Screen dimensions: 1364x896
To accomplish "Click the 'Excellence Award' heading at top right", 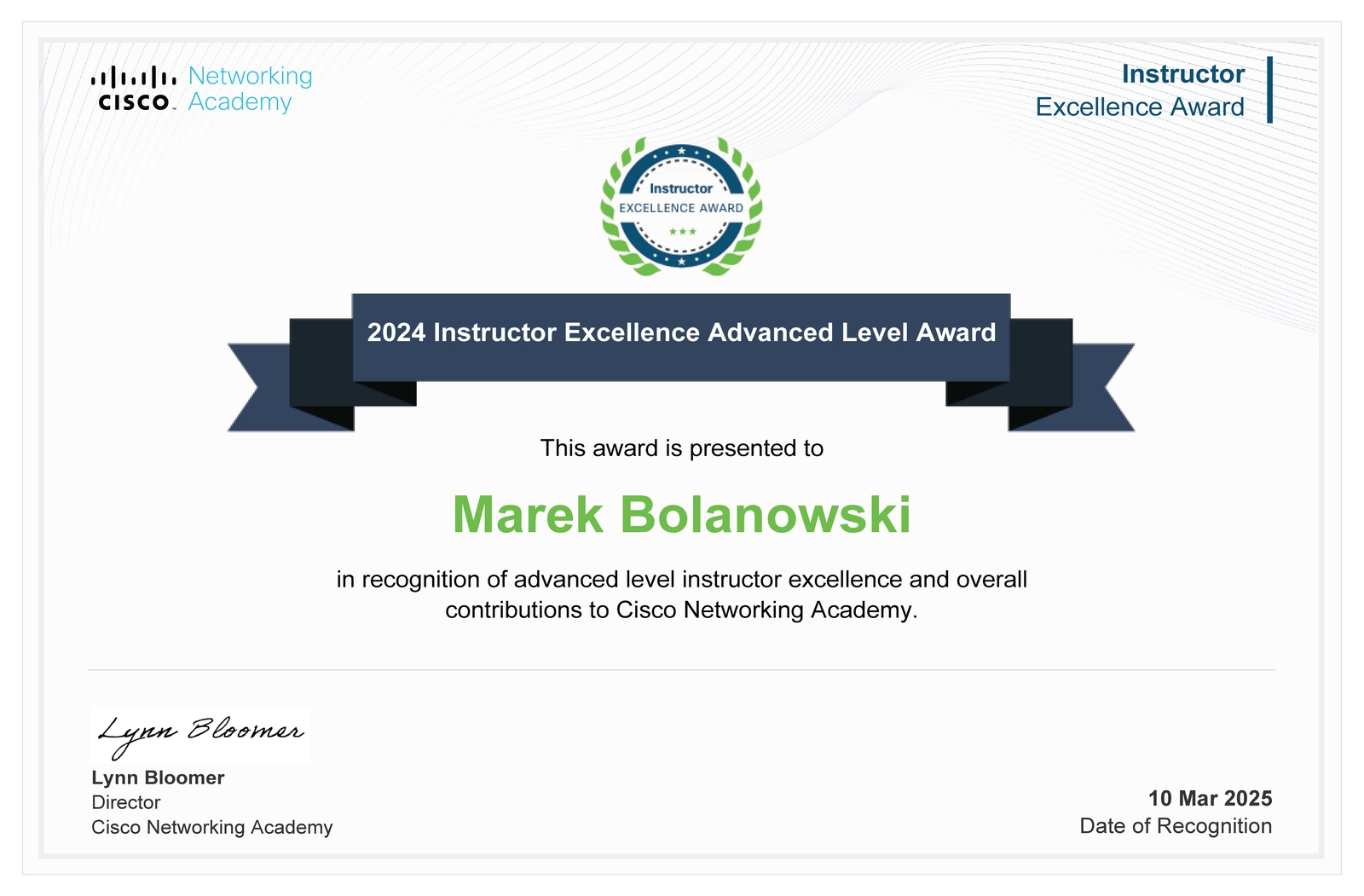I will (x=1140, y=107).
